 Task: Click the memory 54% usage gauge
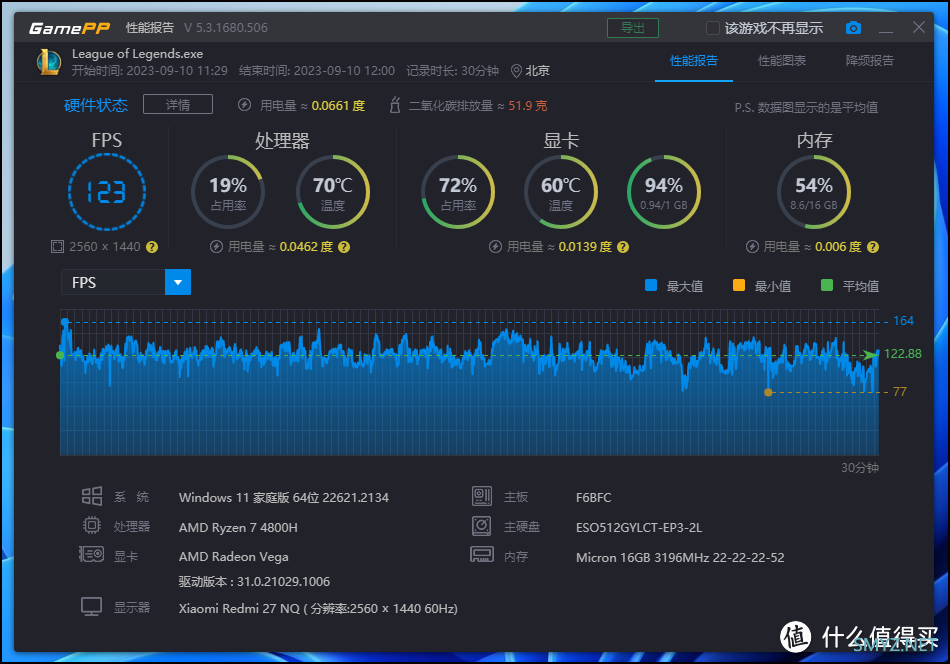(814, 192)
